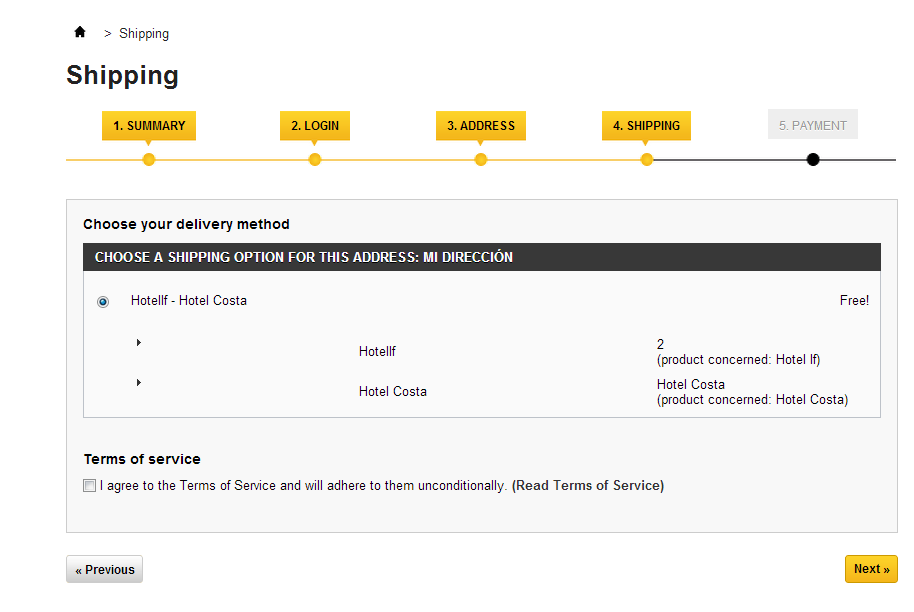This screenshot has width=914, height=612.
Task: Open the Read Terms of Service link
Action: [x=588, y=486]
